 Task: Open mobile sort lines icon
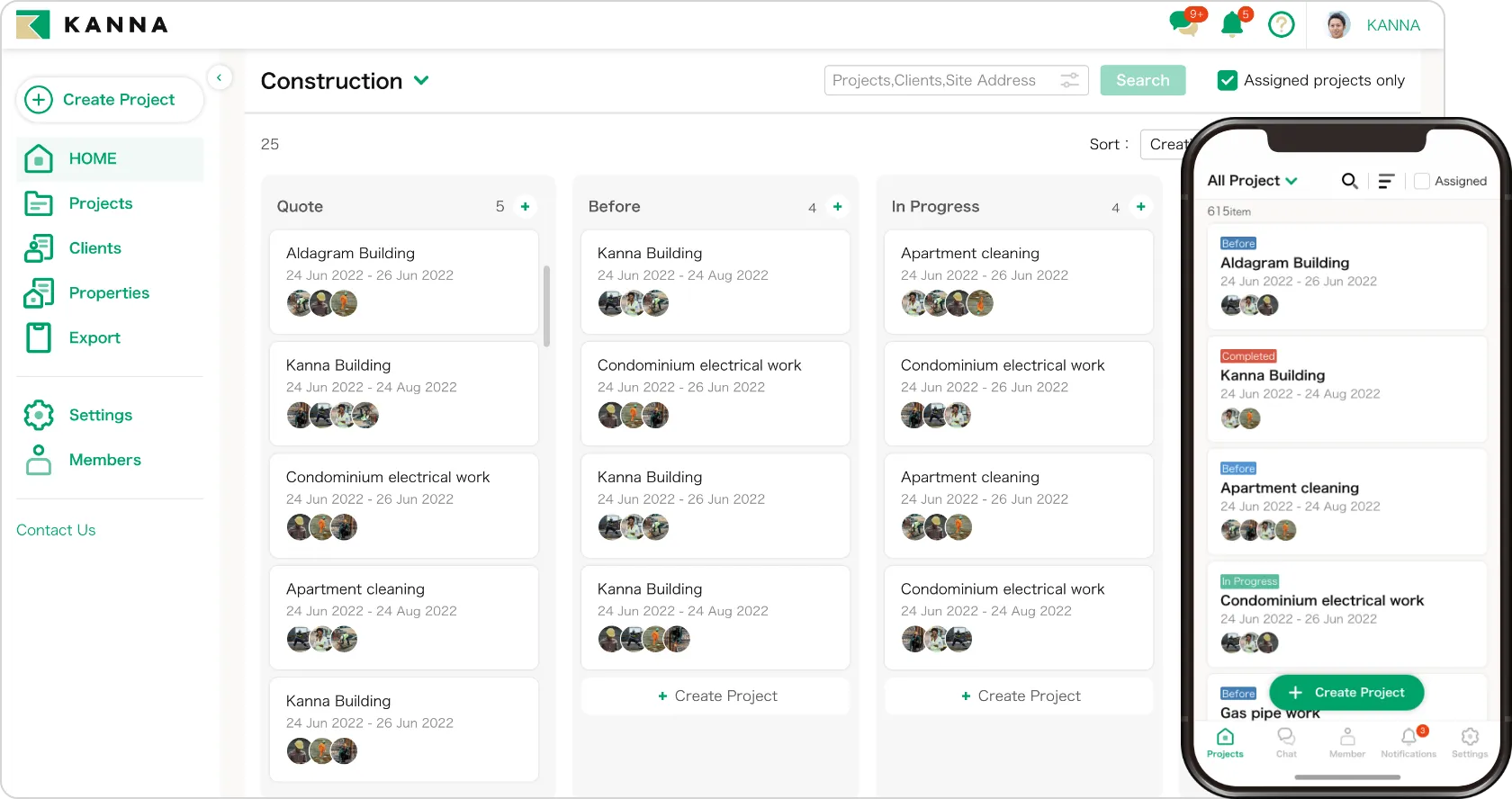(x=1386, y=181)
